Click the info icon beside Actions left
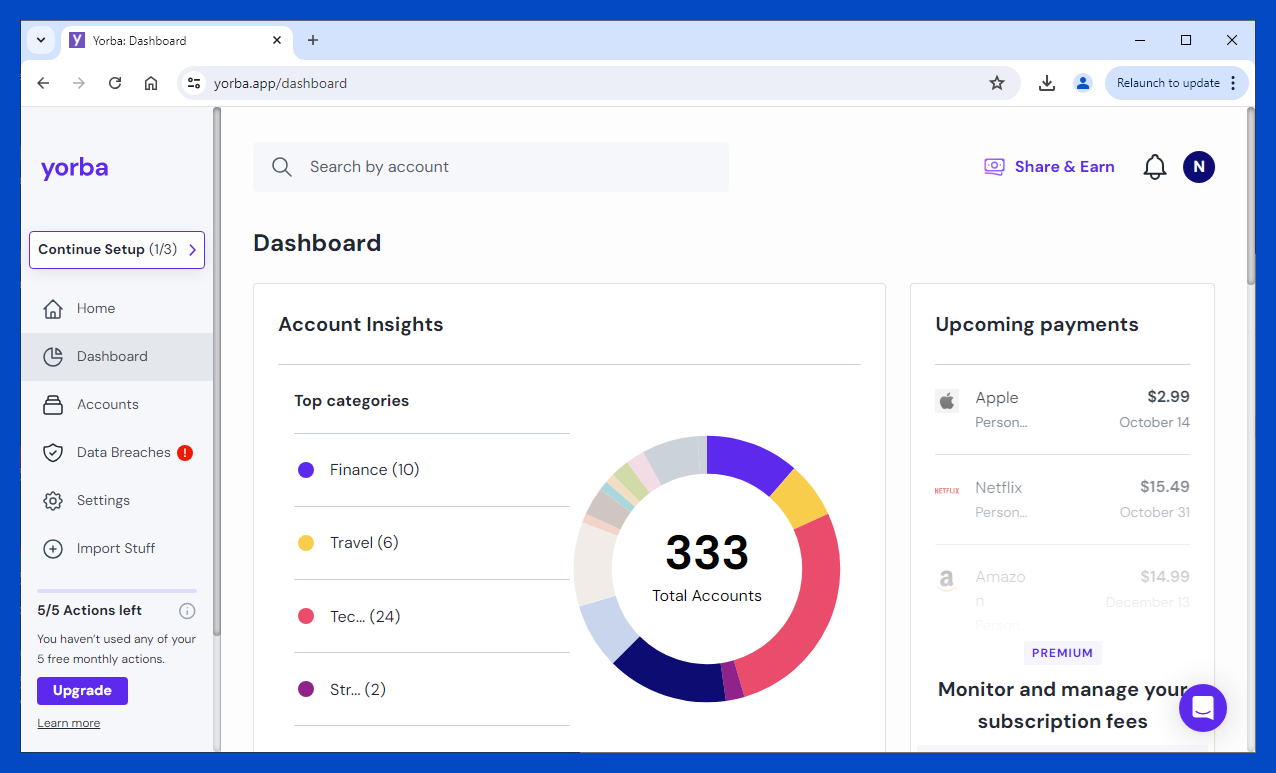This screenshot has width=1276, height=773. point(187,611)
